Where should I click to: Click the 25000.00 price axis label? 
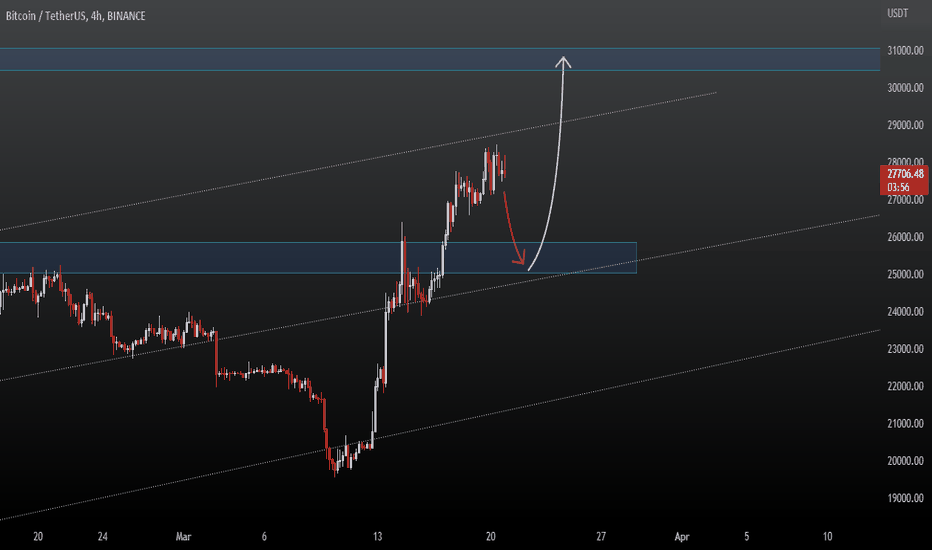point(905,275)
